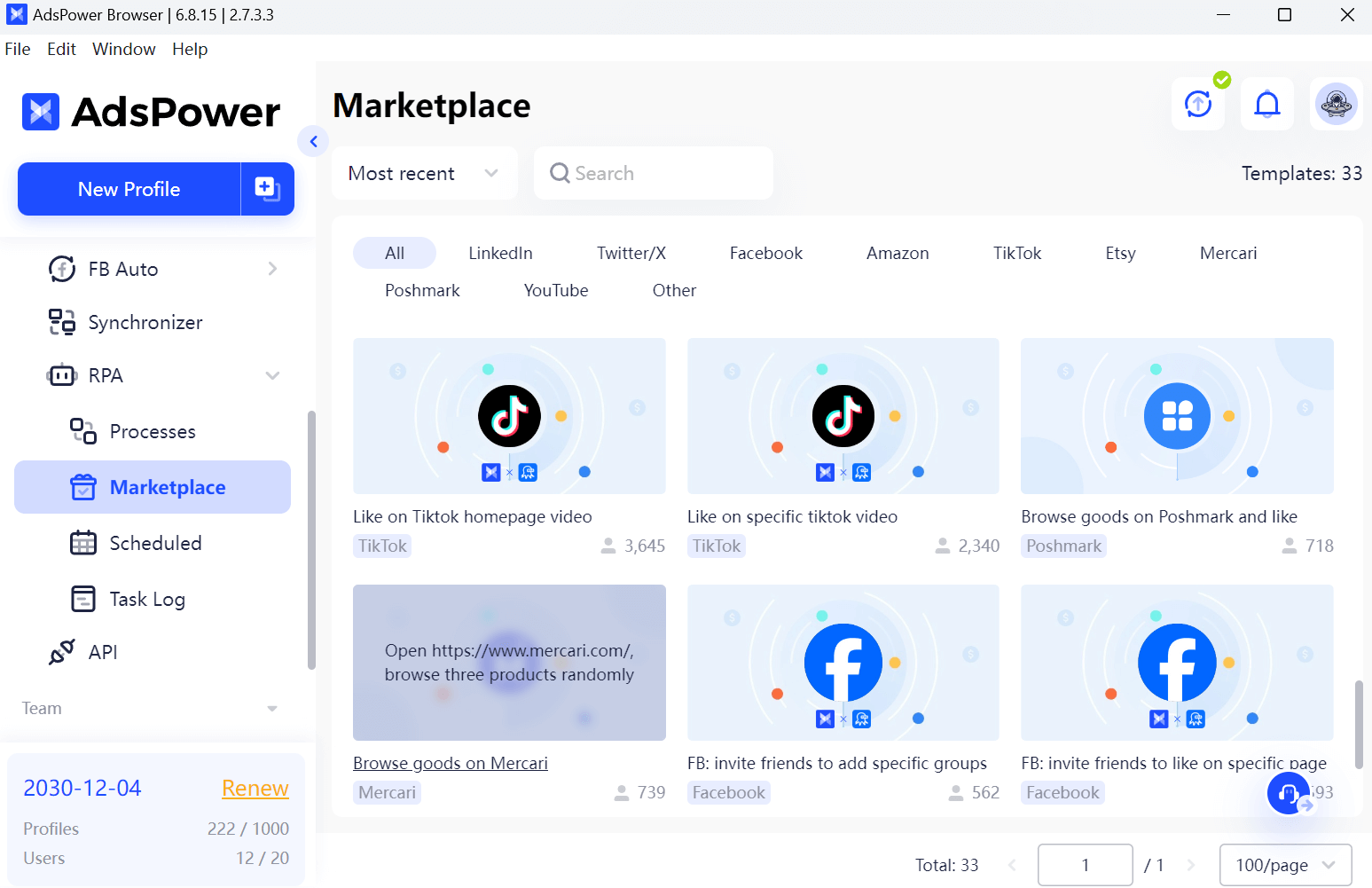Go to the next page arrow in pagination
1372x888 pixels.
[x=1191, y=865]
